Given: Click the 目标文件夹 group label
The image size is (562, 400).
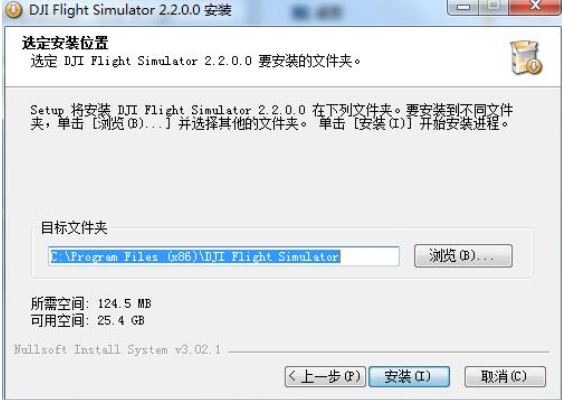Looking at the screenshot, I should pyautogui.click(x=74, y=228).
